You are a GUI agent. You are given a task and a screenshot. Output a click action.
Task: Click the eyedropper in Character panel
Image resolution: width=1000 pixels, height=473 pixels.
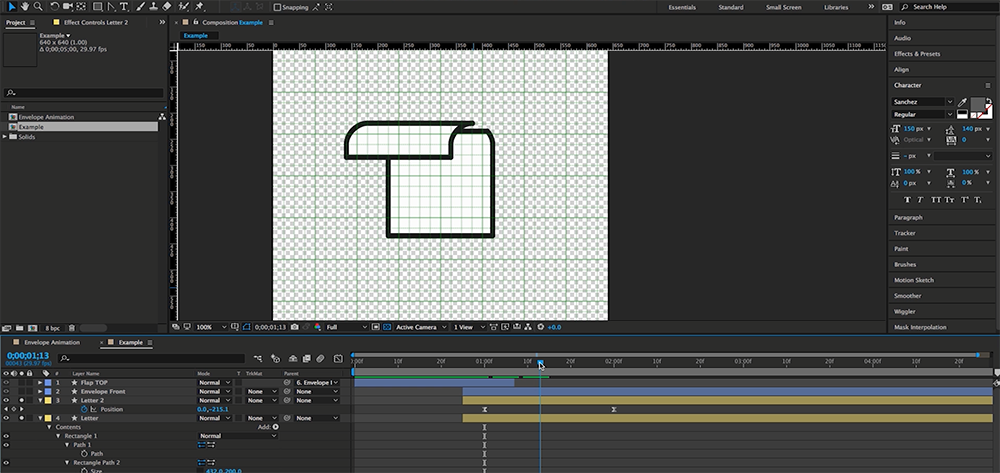962,102
